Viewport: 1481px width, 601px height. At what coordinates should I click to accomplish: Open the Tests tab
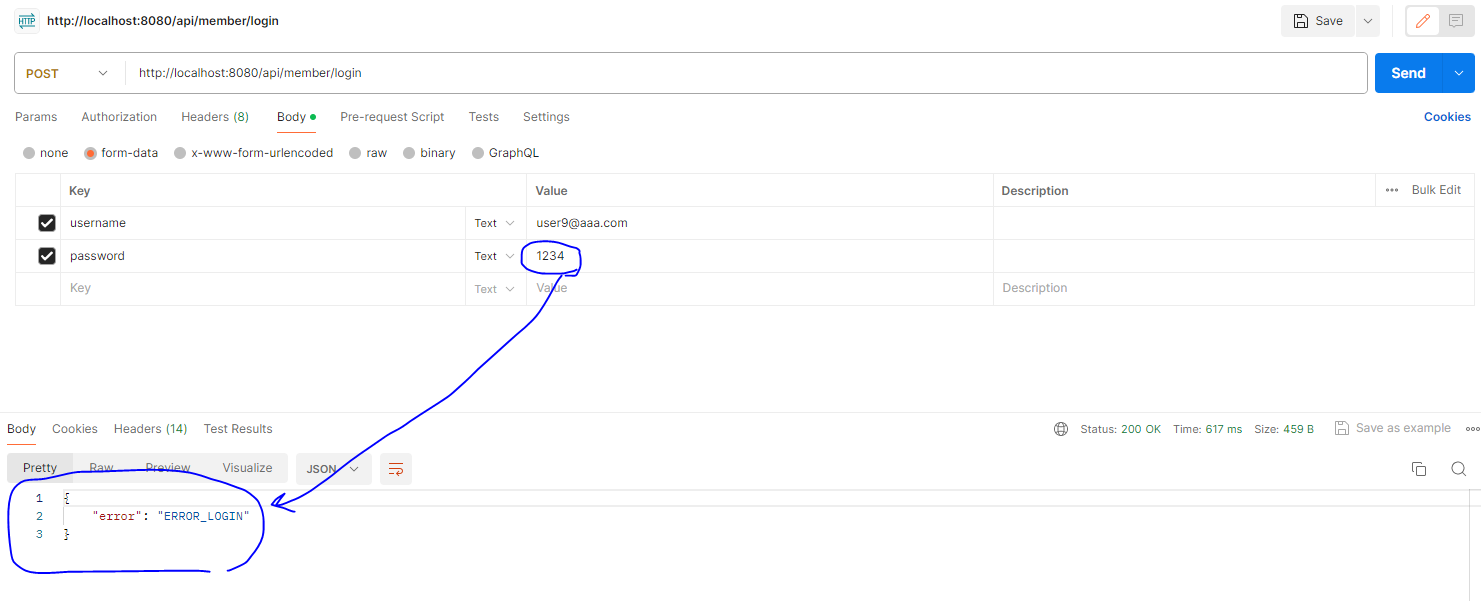[484, 117]
